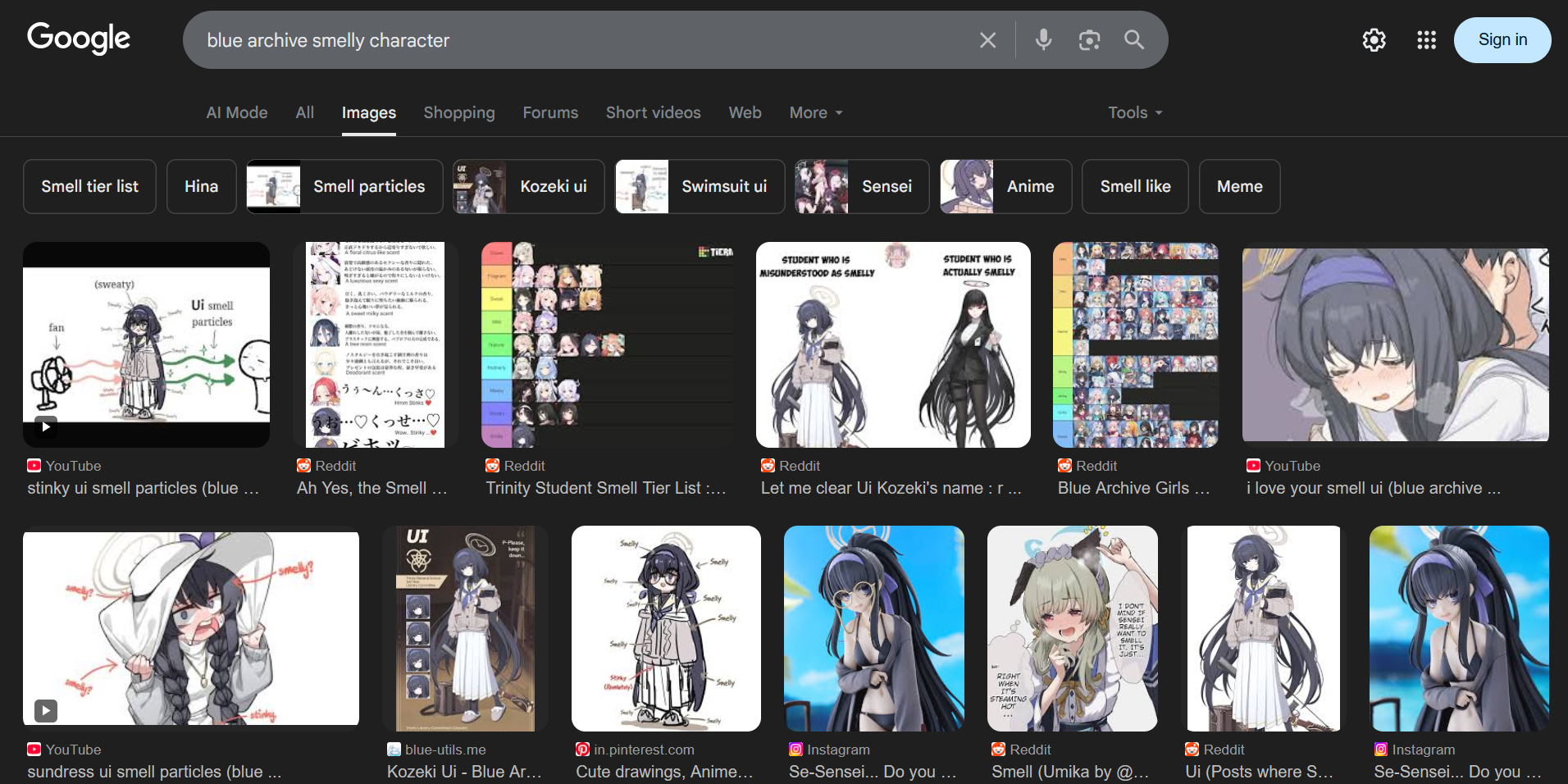Open the Google apps grid icon

tap(1426, 39)
